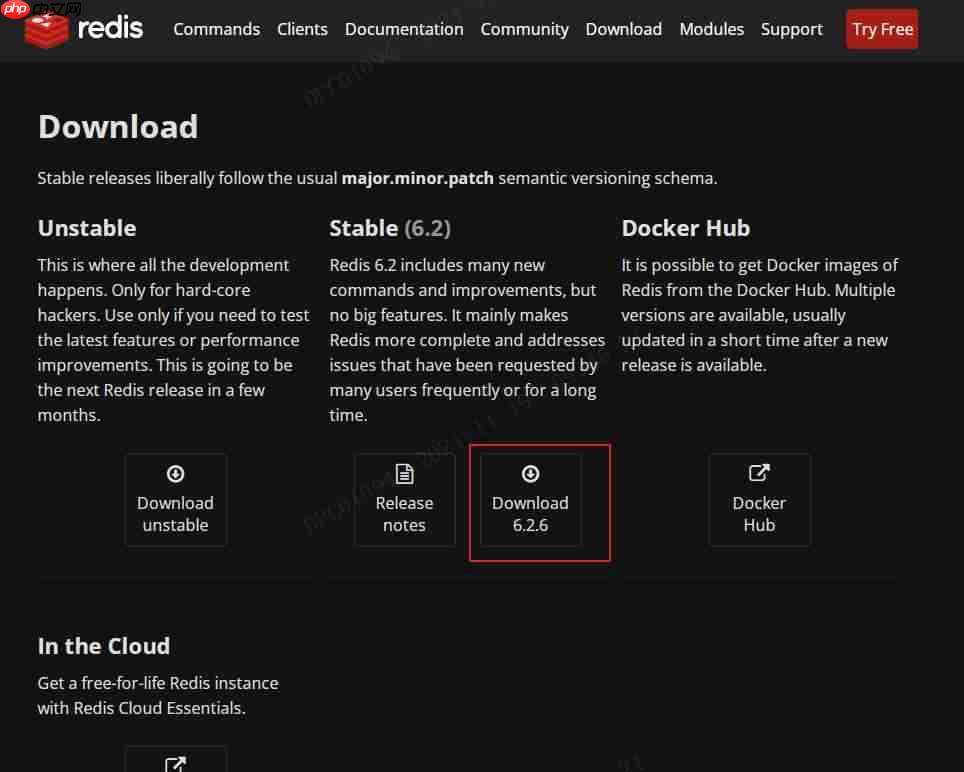The image size is (964, 772).
Task: Navigate to the Download menu item
Action: tap(623, 29)
